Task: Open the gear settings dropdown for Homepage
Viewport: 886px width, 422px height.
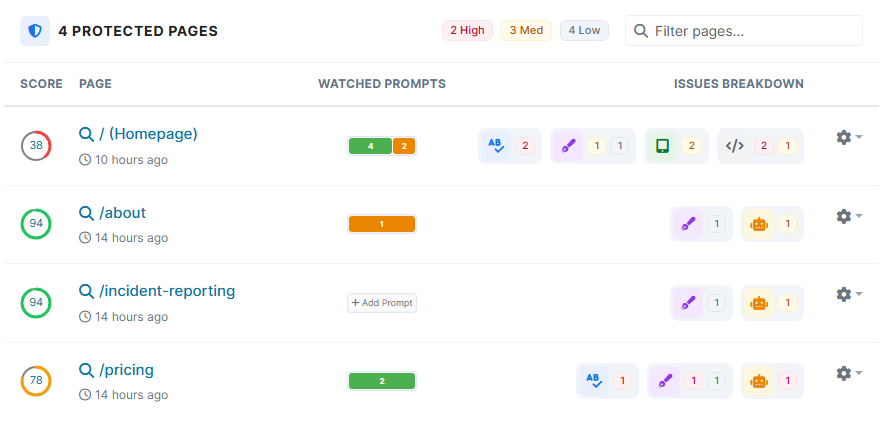Action: point(849,137)
